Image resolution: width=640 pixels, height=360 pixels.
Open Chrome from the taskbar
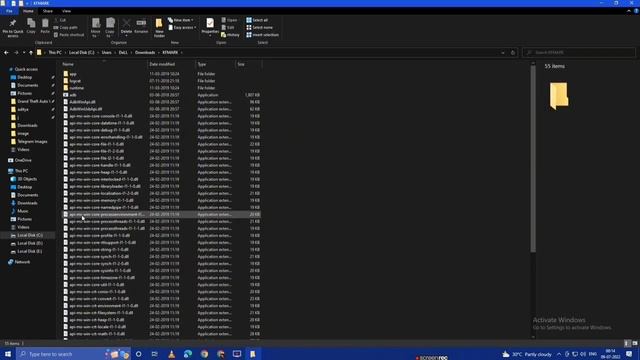[x=204, y=354]
